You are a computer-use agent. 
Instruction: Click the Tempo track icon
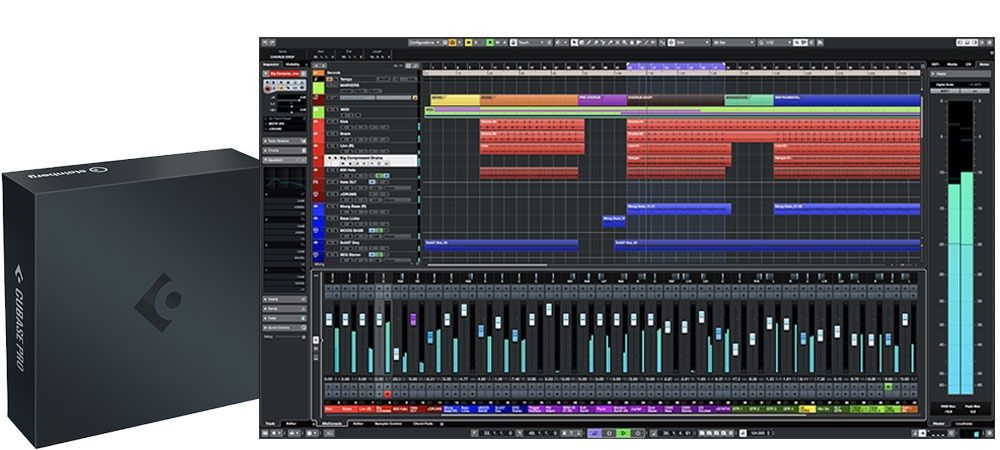tap(316, 78)
